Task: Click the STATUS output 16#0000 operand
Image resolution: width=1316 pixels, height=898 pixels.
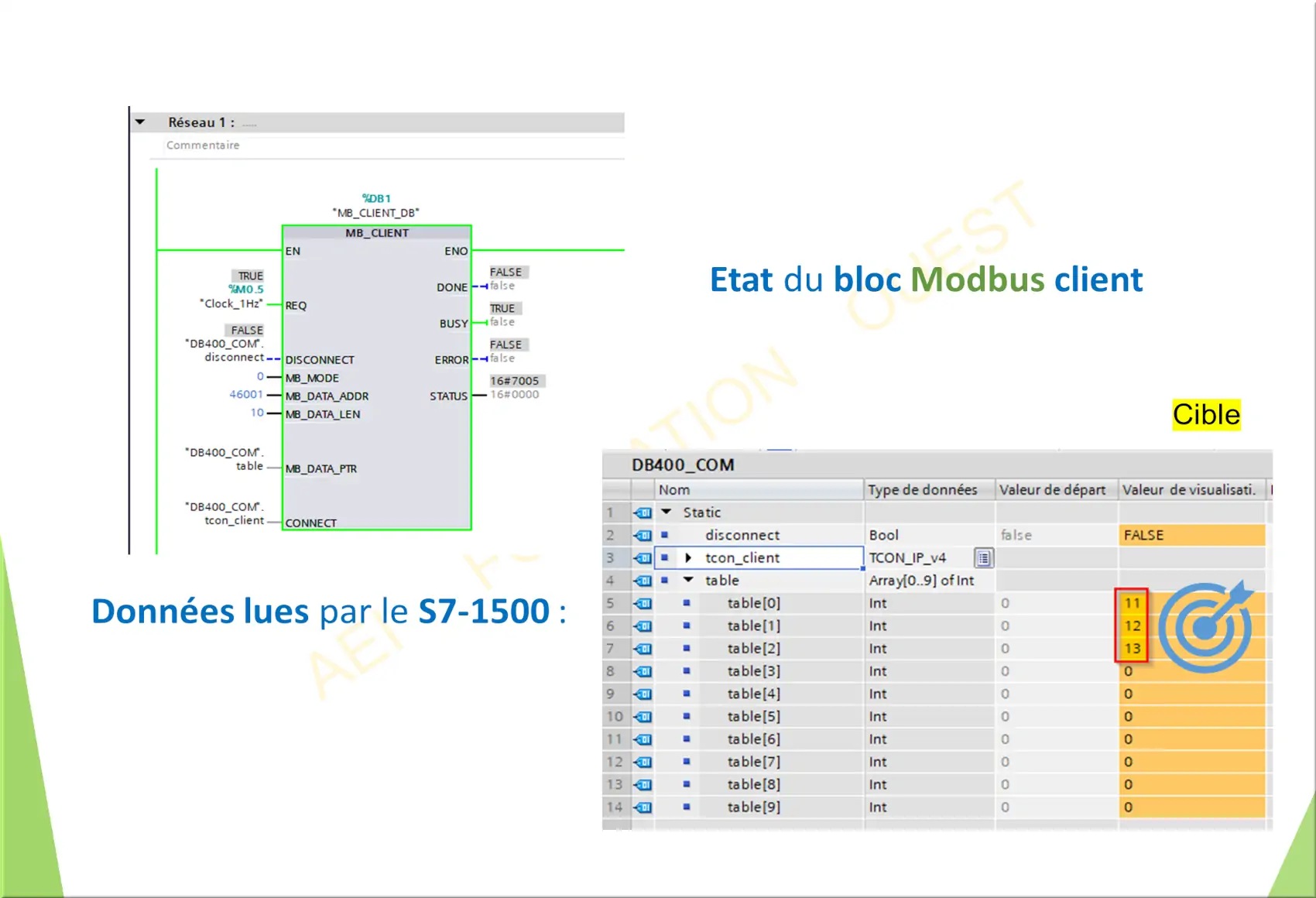Action: (515, 395)
